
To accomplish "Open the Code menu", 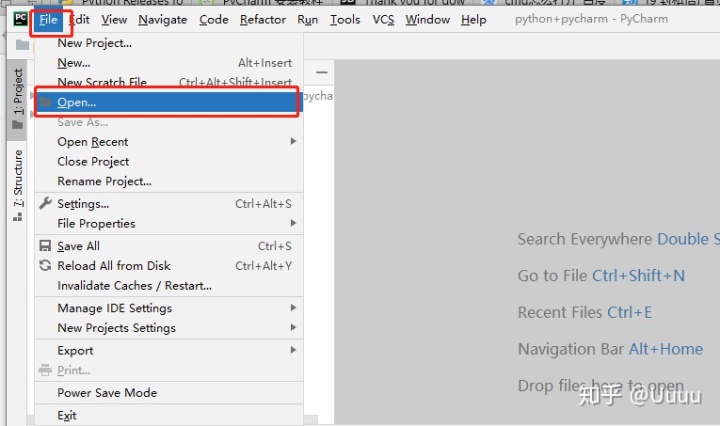I will point(214,20).
